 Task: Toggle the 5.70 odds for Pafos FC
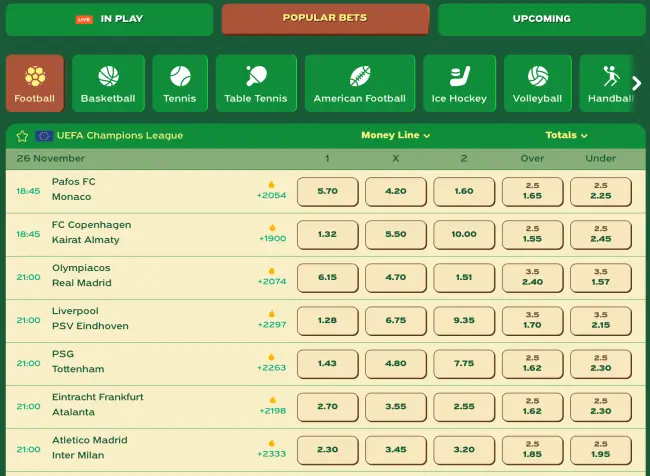click(x=327, y=191)
